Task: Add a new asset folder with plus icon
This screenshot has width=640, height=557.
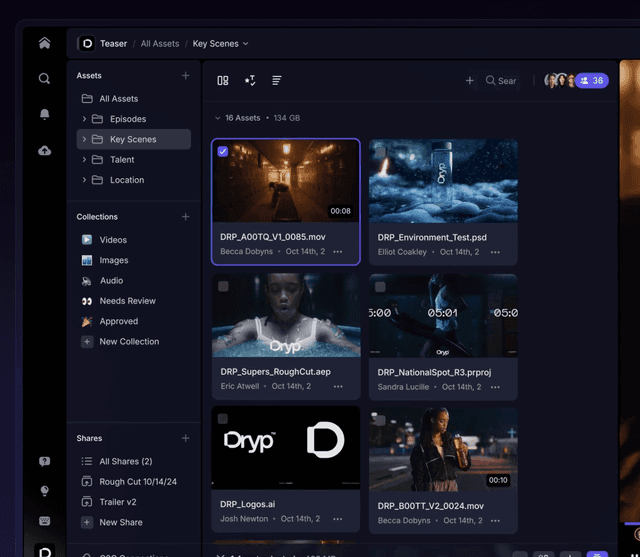Action: (x=185, y=76)
